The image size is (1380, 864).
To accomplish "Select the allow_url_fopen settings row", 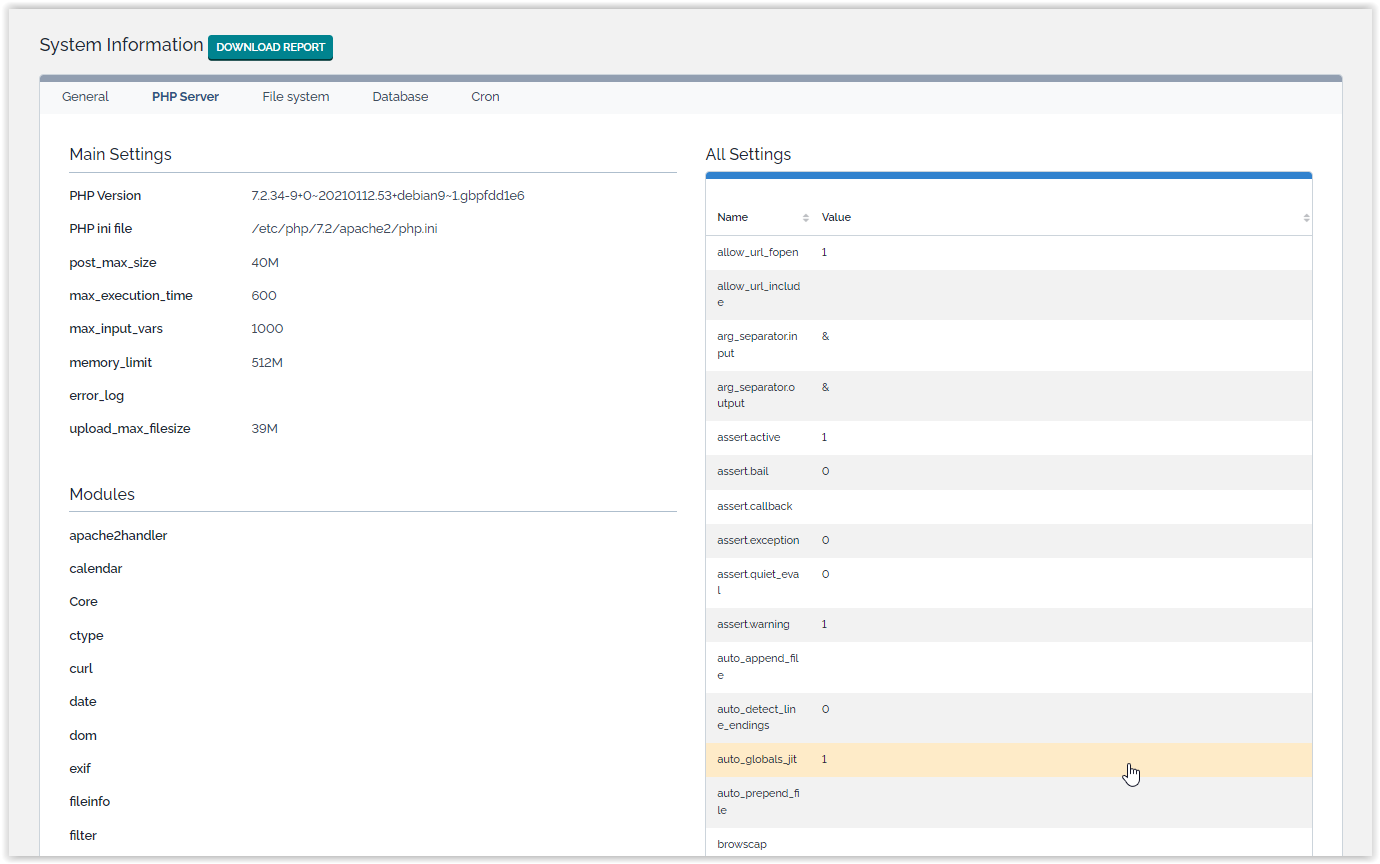I will pyautogui.click(x=1008, y=252).
